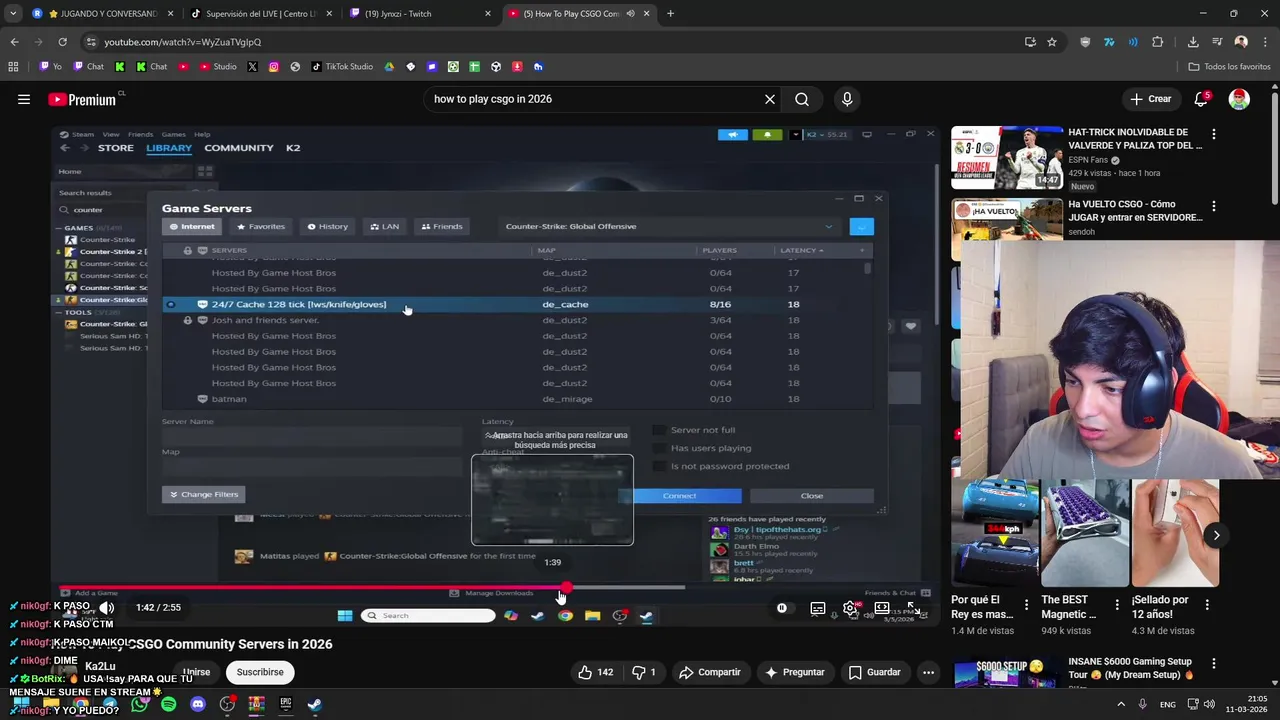Switch to Jynxzi Twitch tab
Screen dimensions: 1280x720
click(x=421, y=14)
